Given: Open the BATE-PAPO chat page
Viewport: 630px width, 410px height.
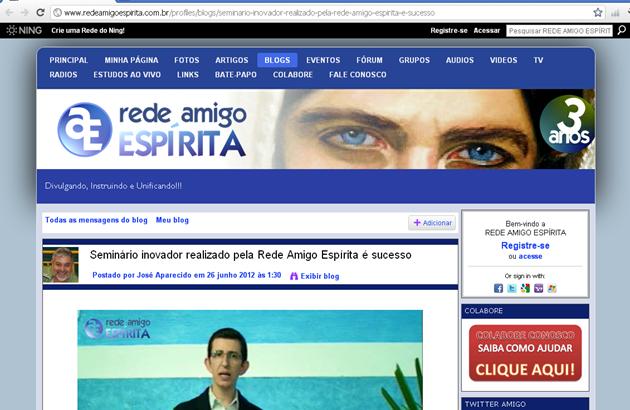Looking at the screenshot, I should tap(235, 74).
